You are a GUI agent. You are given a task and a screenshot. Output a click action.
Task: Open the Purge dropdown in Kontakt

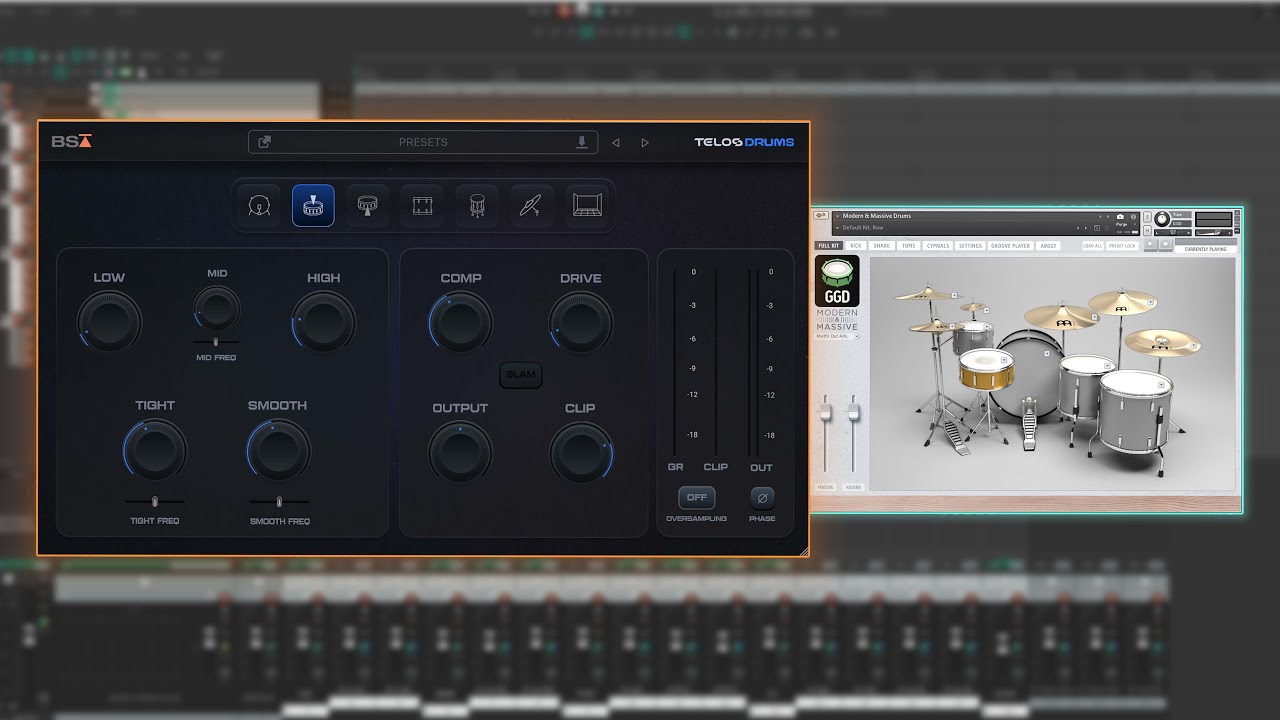coord(1125,225)
